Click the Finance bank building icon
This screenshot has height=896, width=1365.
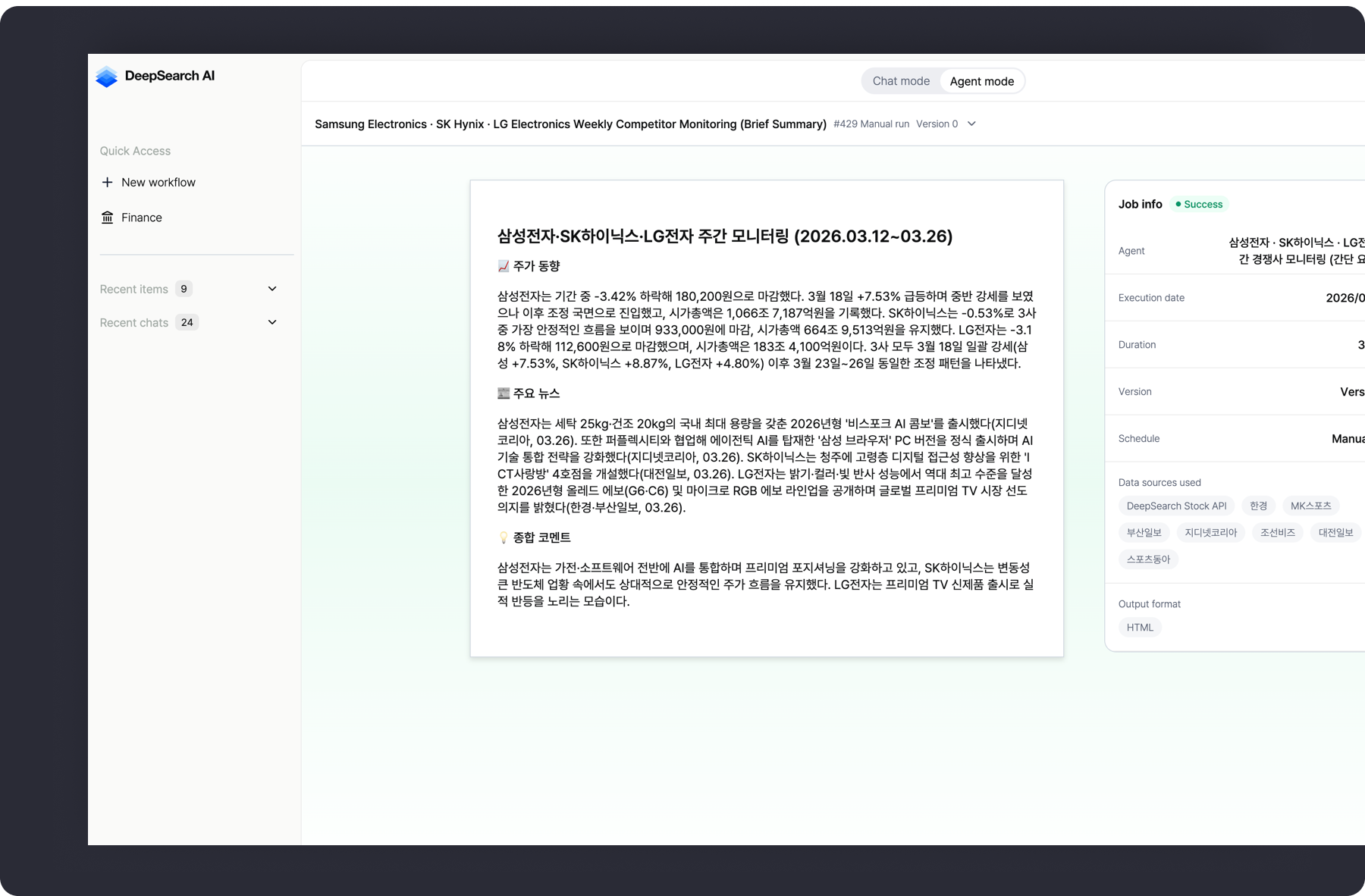pos(107,218)
